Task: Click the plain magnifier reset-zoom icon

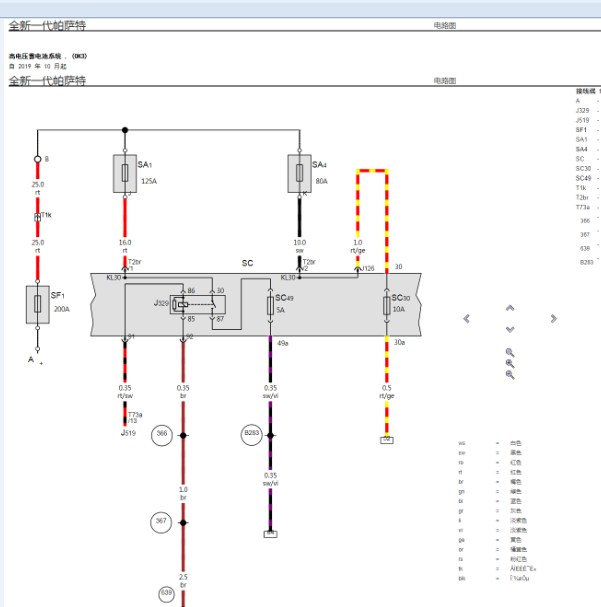Action: coord(510,352)
